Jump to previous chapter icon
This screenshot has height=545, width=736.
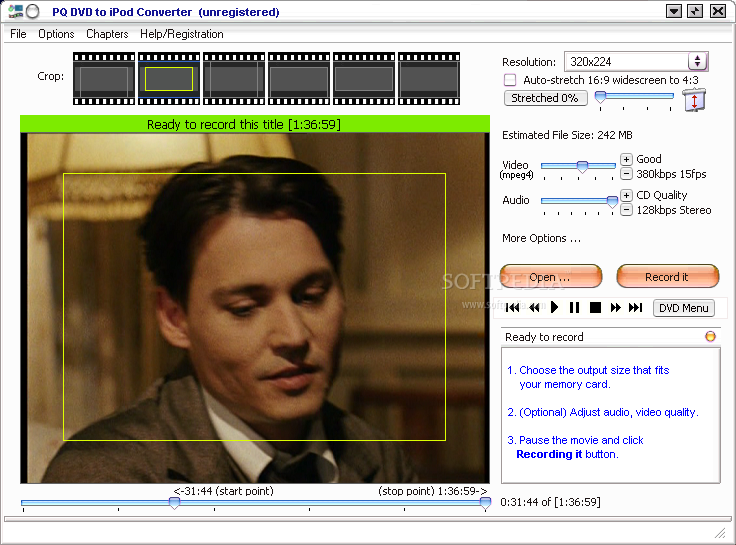(512, 307)
